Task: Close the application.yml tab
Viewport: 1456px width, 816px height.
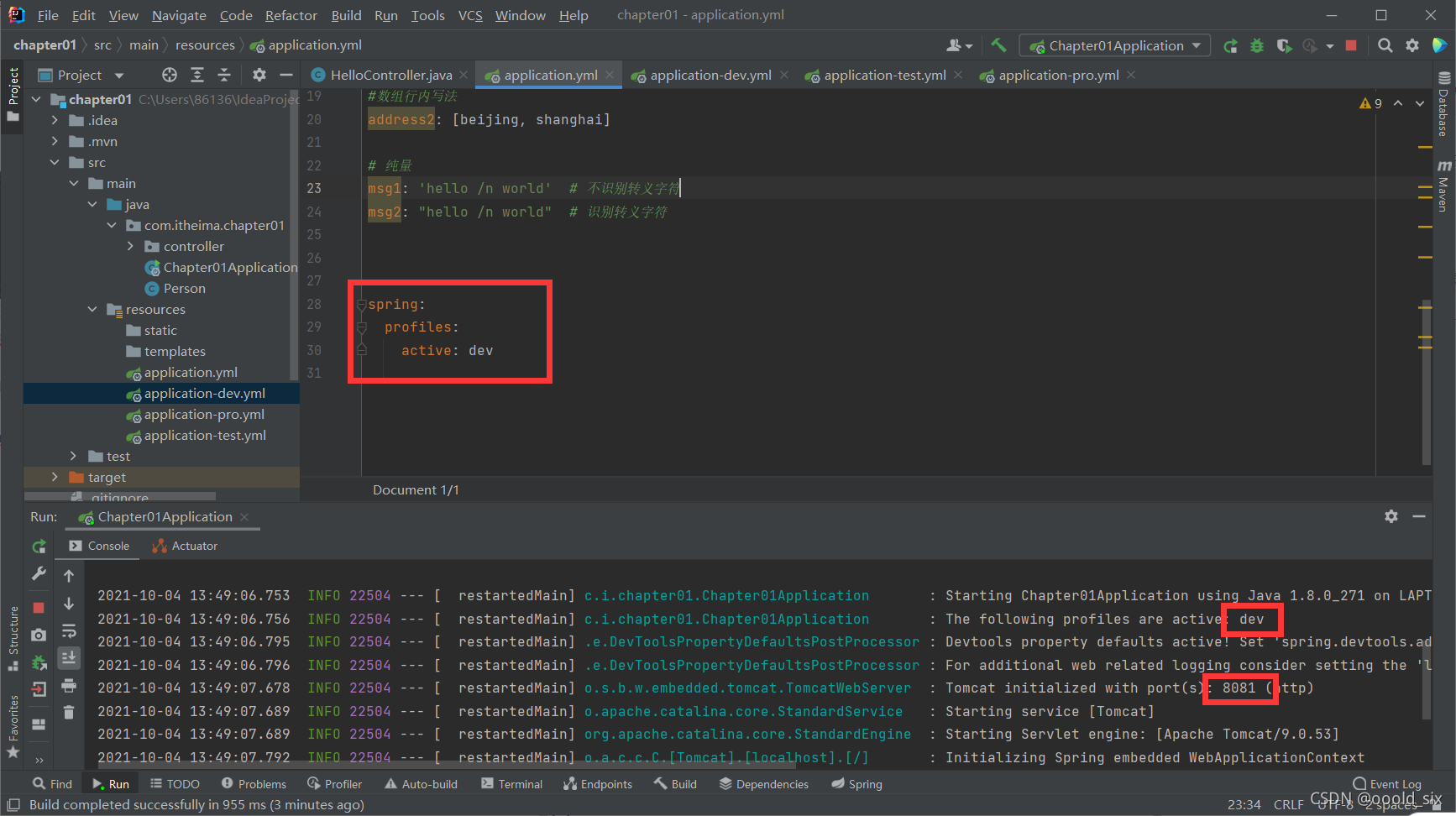Action: click(610, 75)
